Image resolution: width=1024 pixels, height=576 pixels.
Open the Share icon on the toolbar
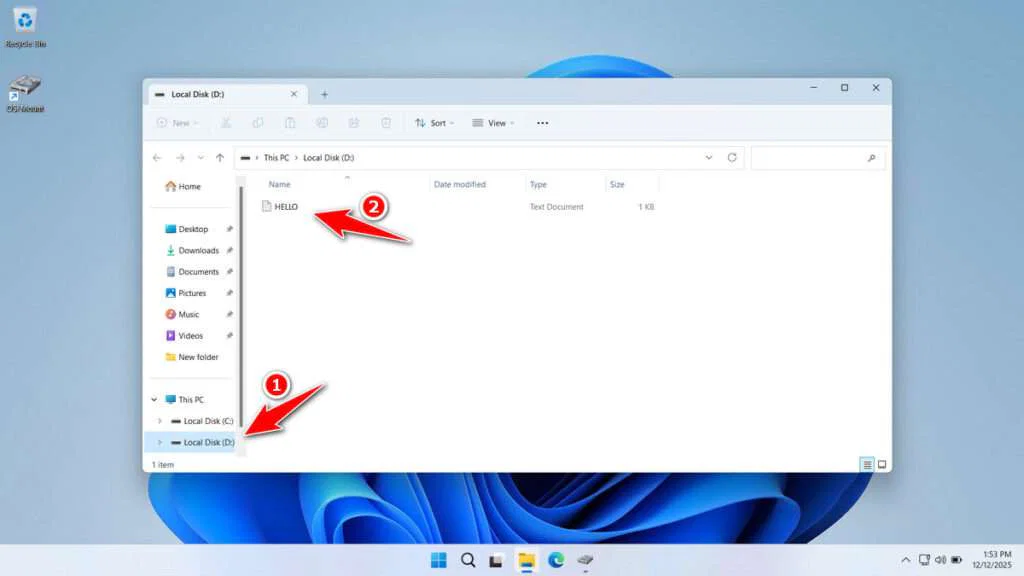[x=354, y=122]
